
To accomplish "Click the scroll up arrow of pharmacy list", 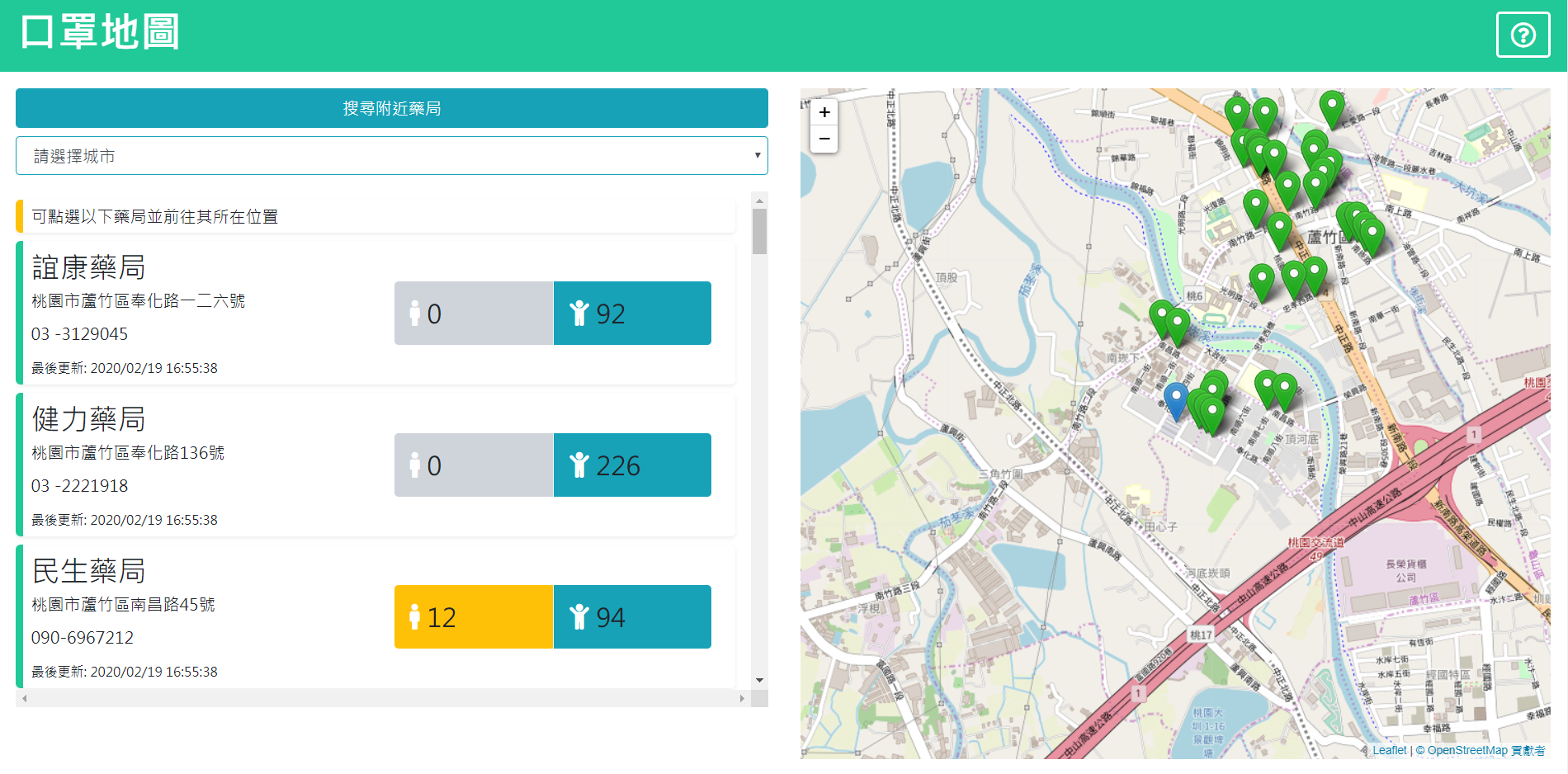I will pyautogui.click(x=759, y=201).
